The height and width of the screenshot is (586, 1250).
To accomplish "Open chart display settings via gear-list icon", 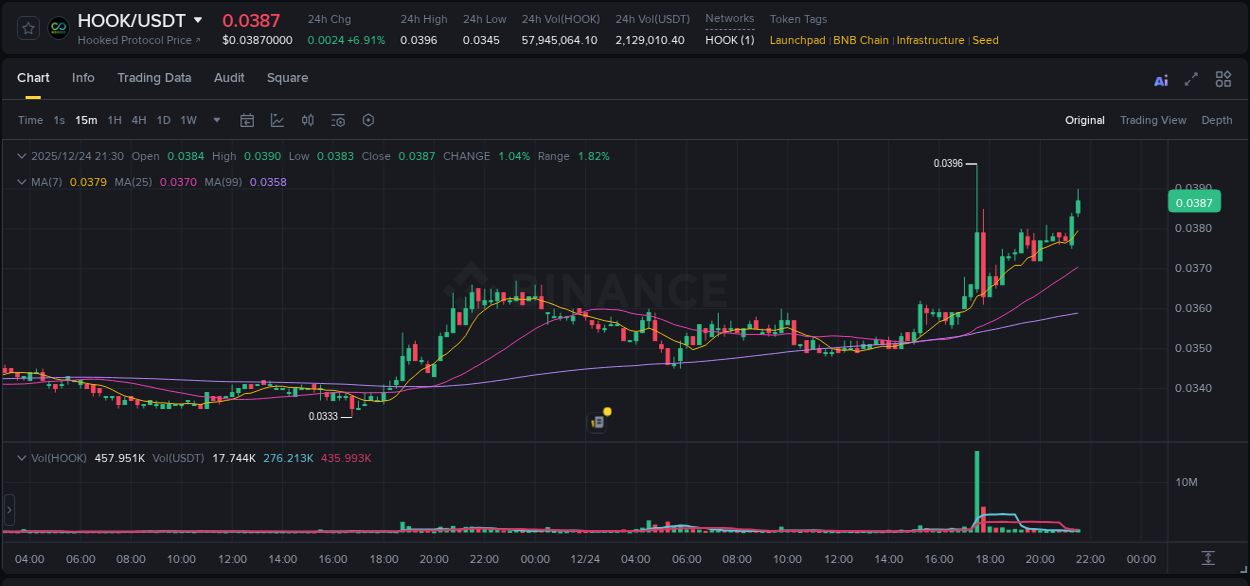I will [337, 120].
